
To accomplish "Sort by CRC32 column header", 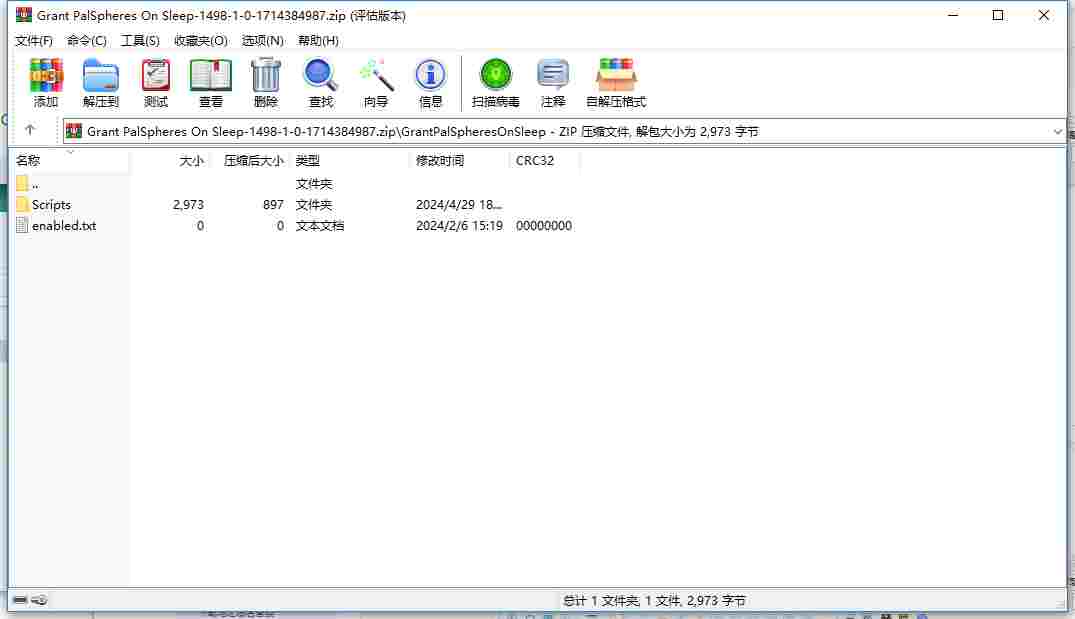I will (535, 160).
